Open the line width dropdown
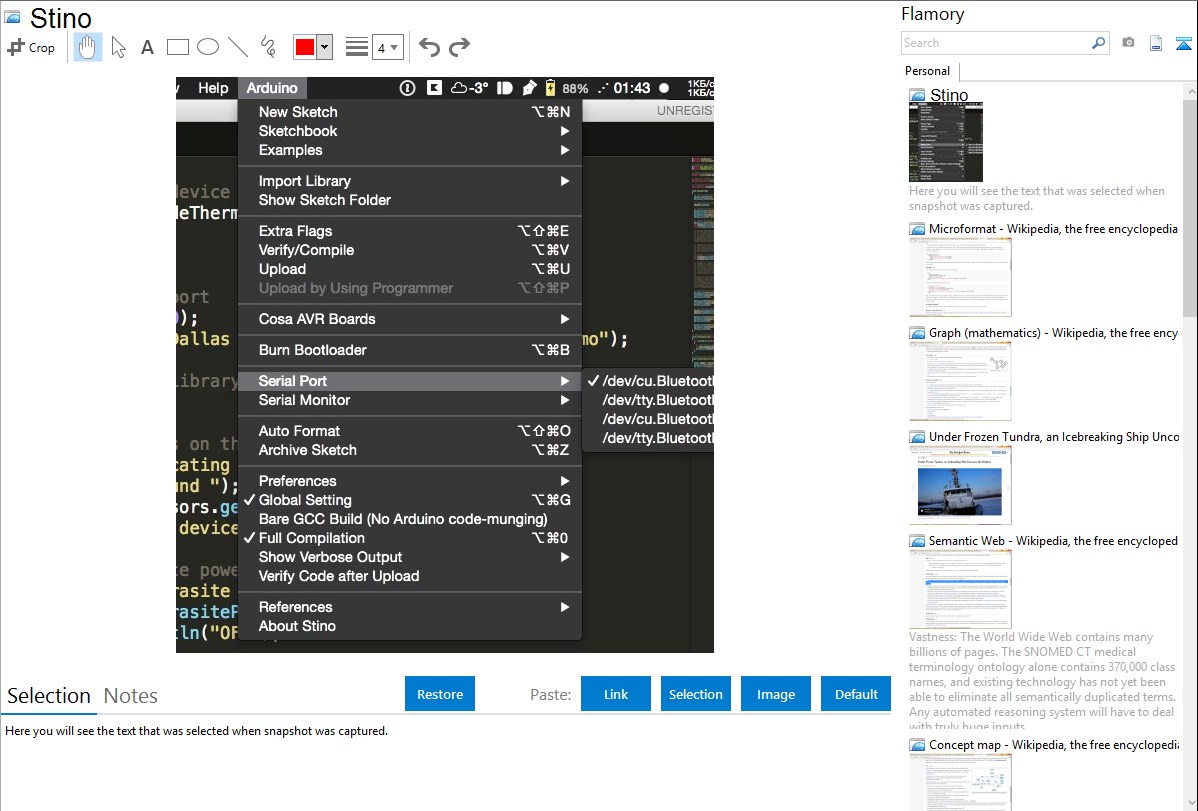This screenshot has height=811, width=1198. coord(387,47)
